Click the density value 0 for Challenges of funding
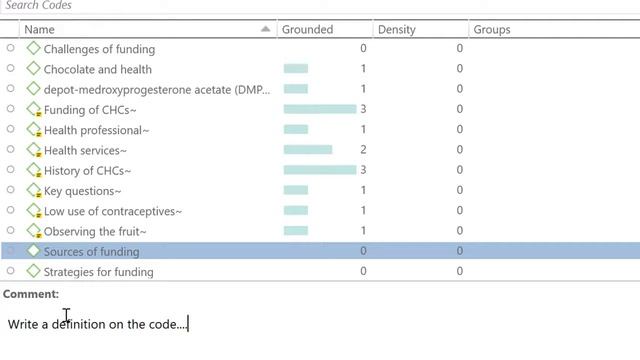This screenshot has width=640, height=360. point(460,48)
